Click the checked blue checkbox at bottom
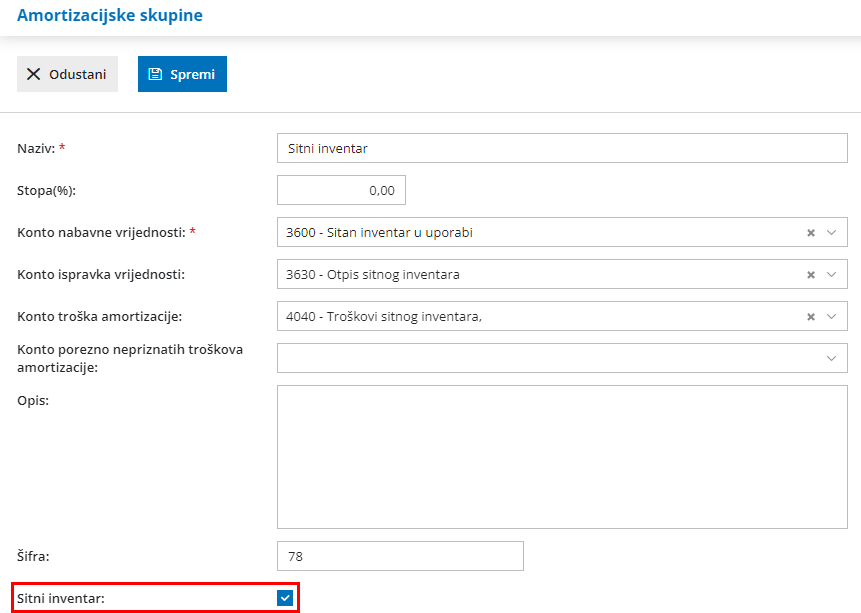Screen dimensions: 861x613 [283, 596]
